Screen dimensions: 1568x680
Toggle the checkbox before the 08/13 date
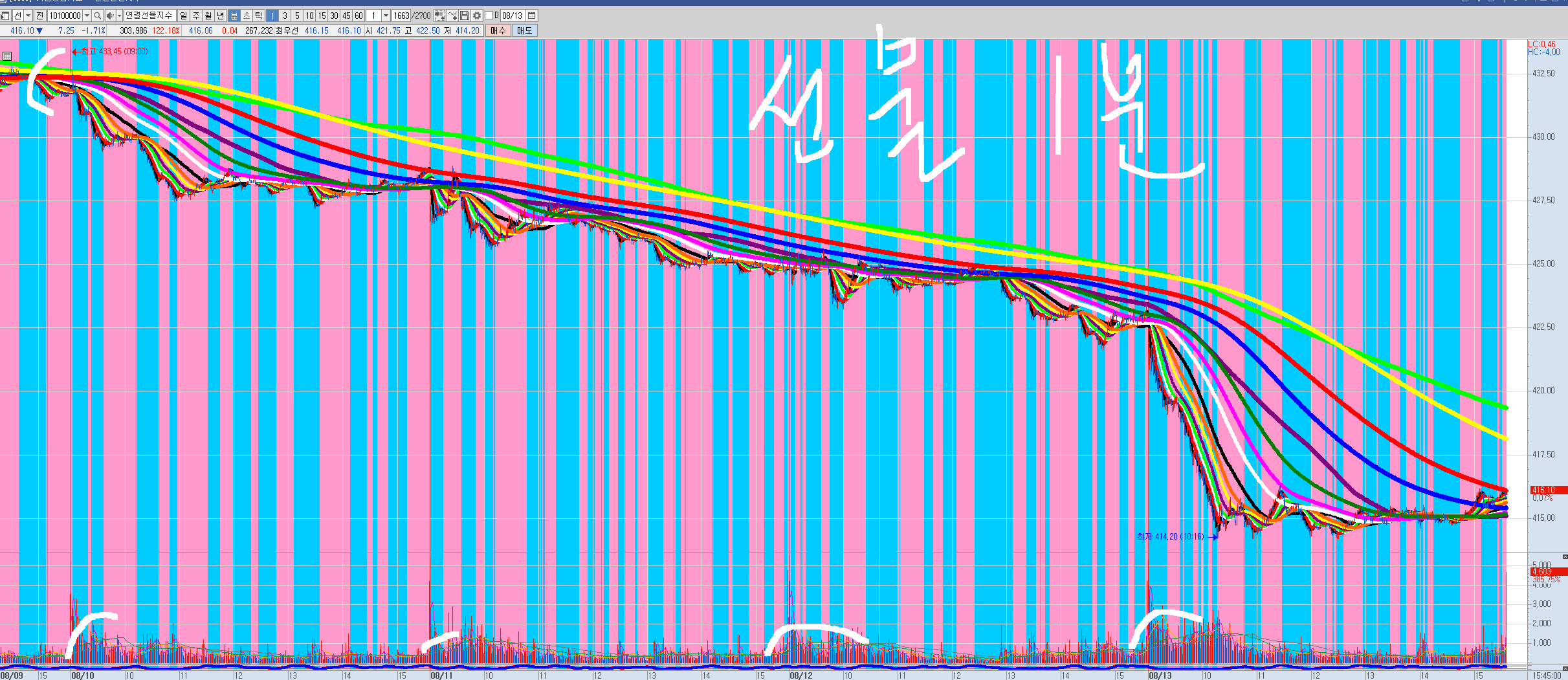point(489,16)
